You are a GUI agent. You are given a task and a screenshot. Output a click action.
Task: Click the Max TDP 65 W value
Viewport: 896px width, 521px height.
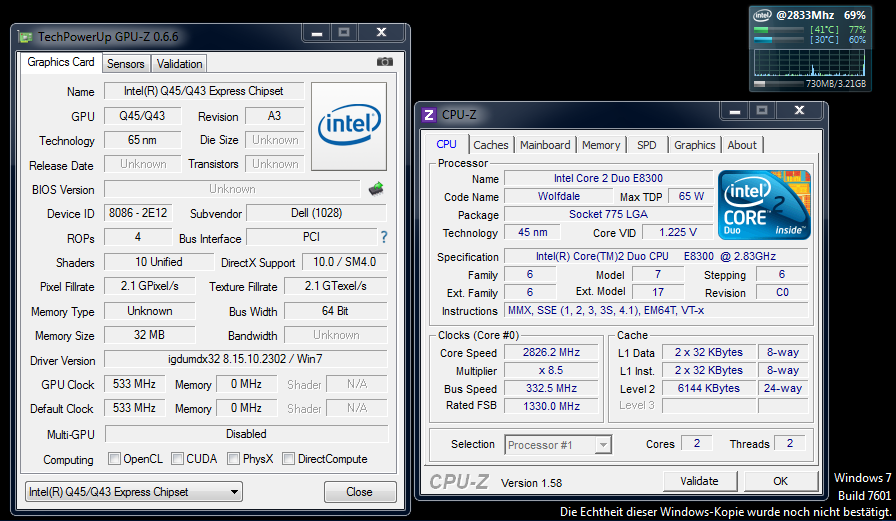point(691,196)
